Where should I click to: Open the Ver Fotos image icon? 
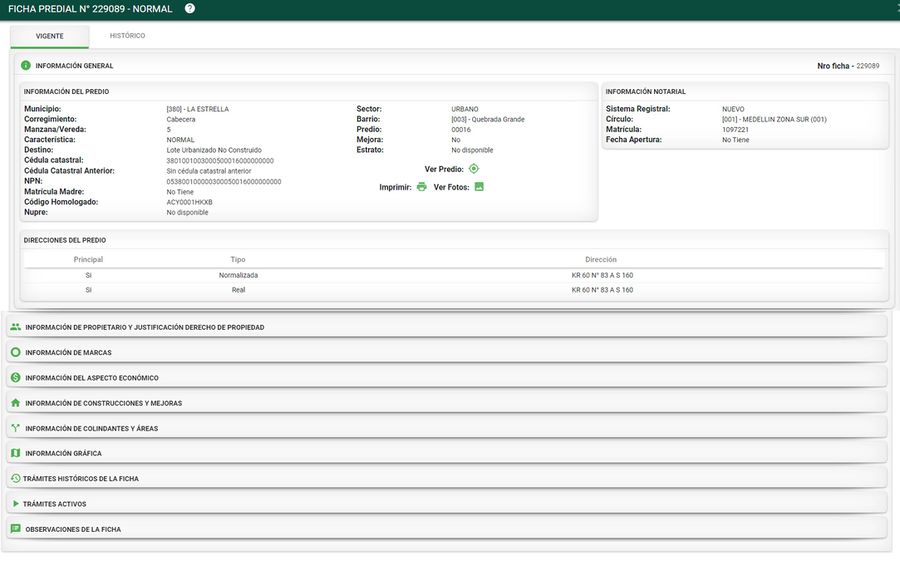479,187
